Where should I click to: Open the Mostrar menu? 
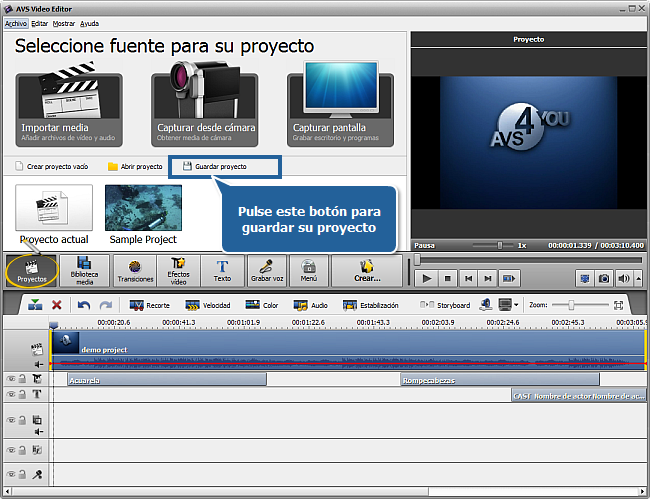(x=63, y=24)
